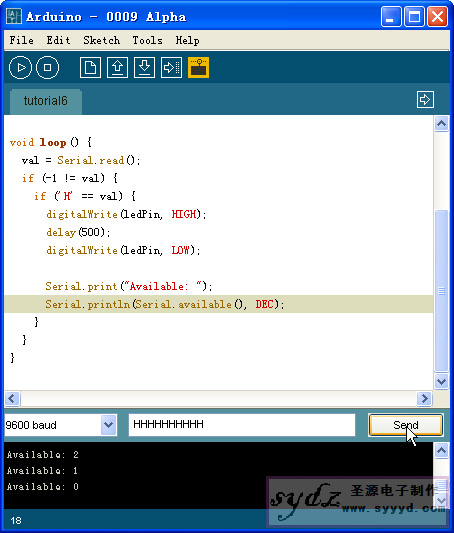Image resolution: width=454 pixels, height=533 pixels.
Task: Click the 'if (-1 != val) {' line
Action: 70,178
